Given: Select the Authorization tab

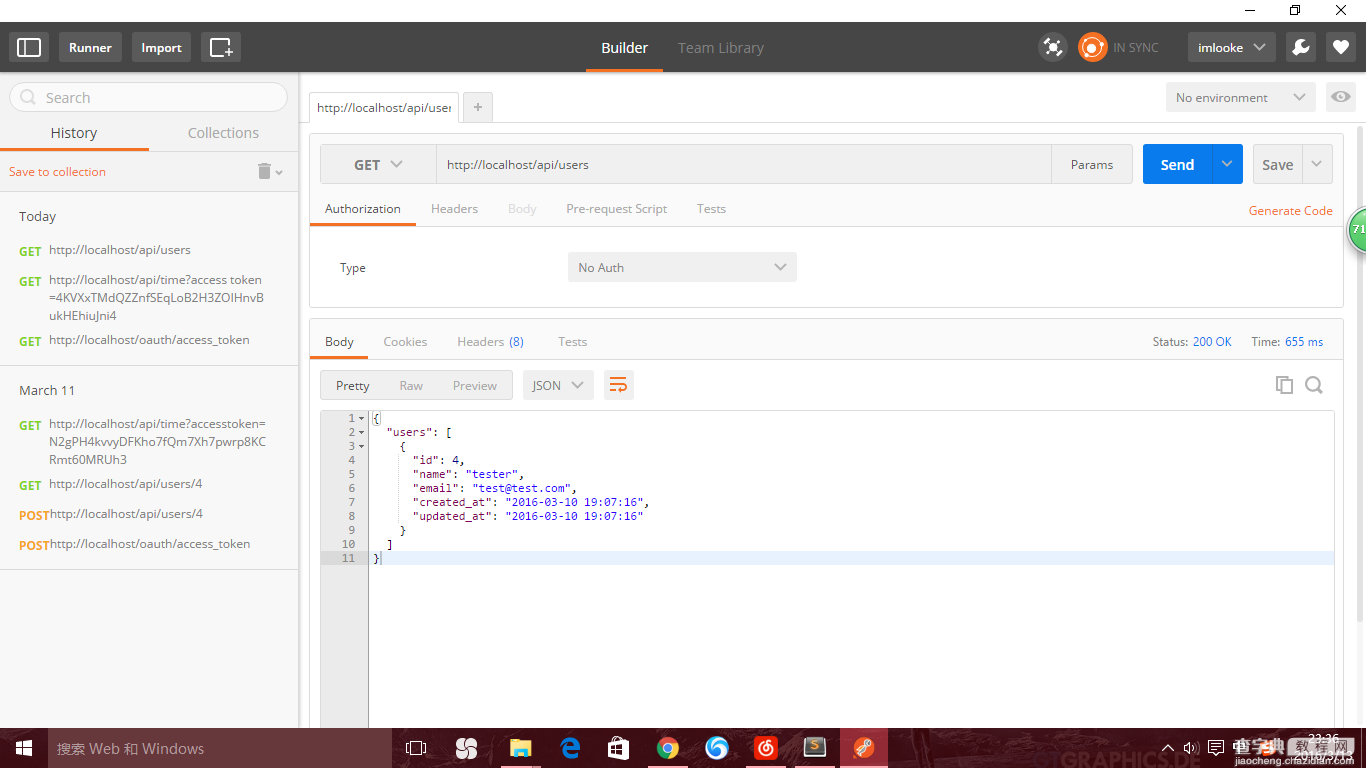Looking at the screenshot, I should click(362, 208).
